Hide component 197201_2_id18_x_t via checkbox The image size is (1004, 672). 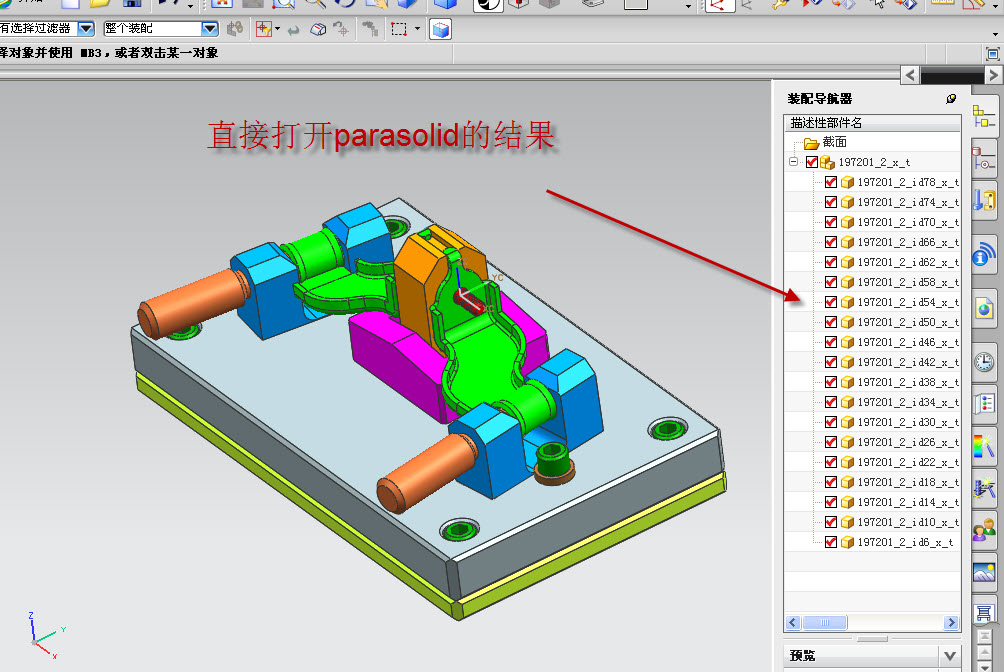pos(830,482)
